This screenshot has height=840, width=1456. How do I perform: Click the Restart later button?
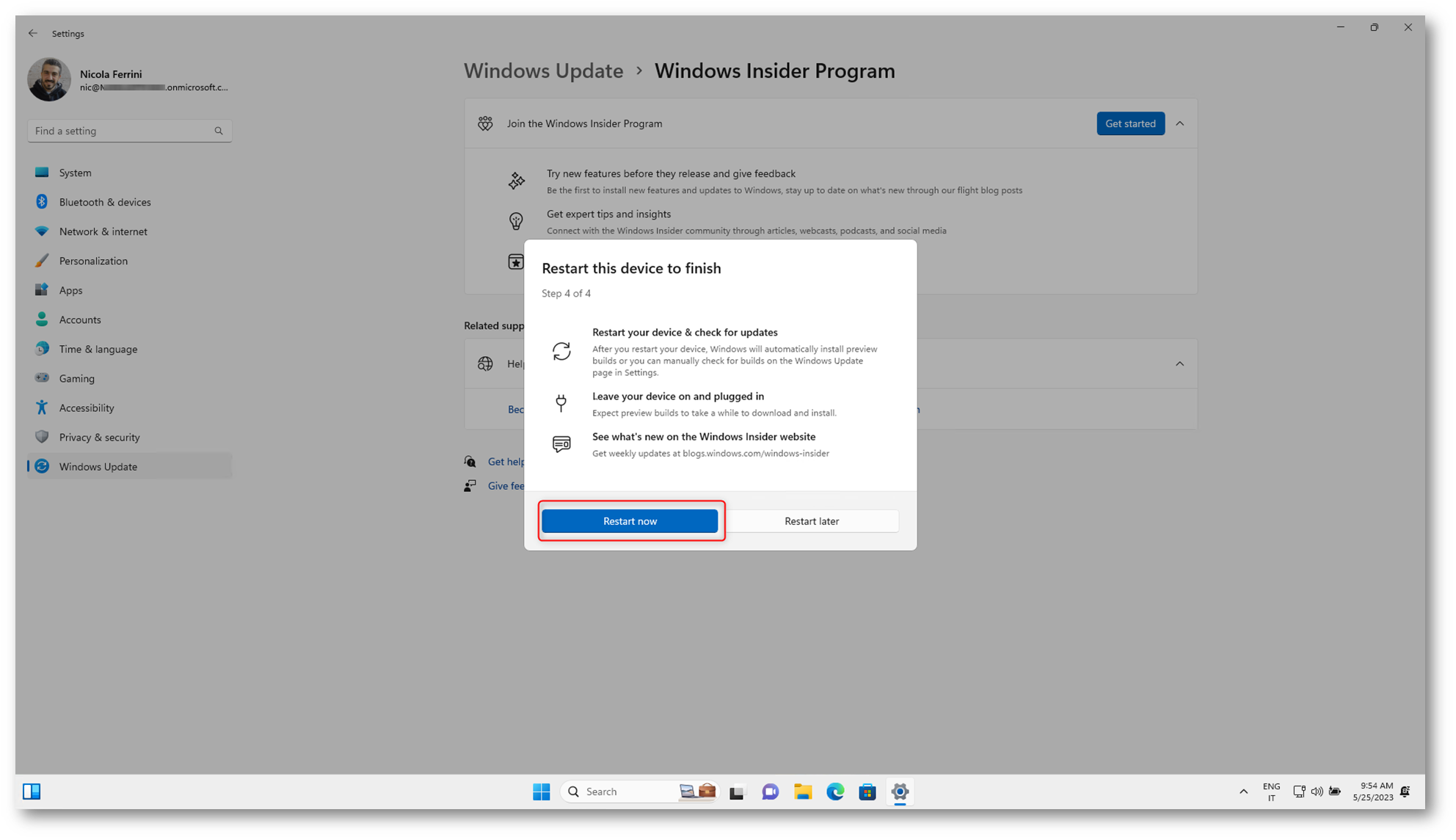coord(811,521)
